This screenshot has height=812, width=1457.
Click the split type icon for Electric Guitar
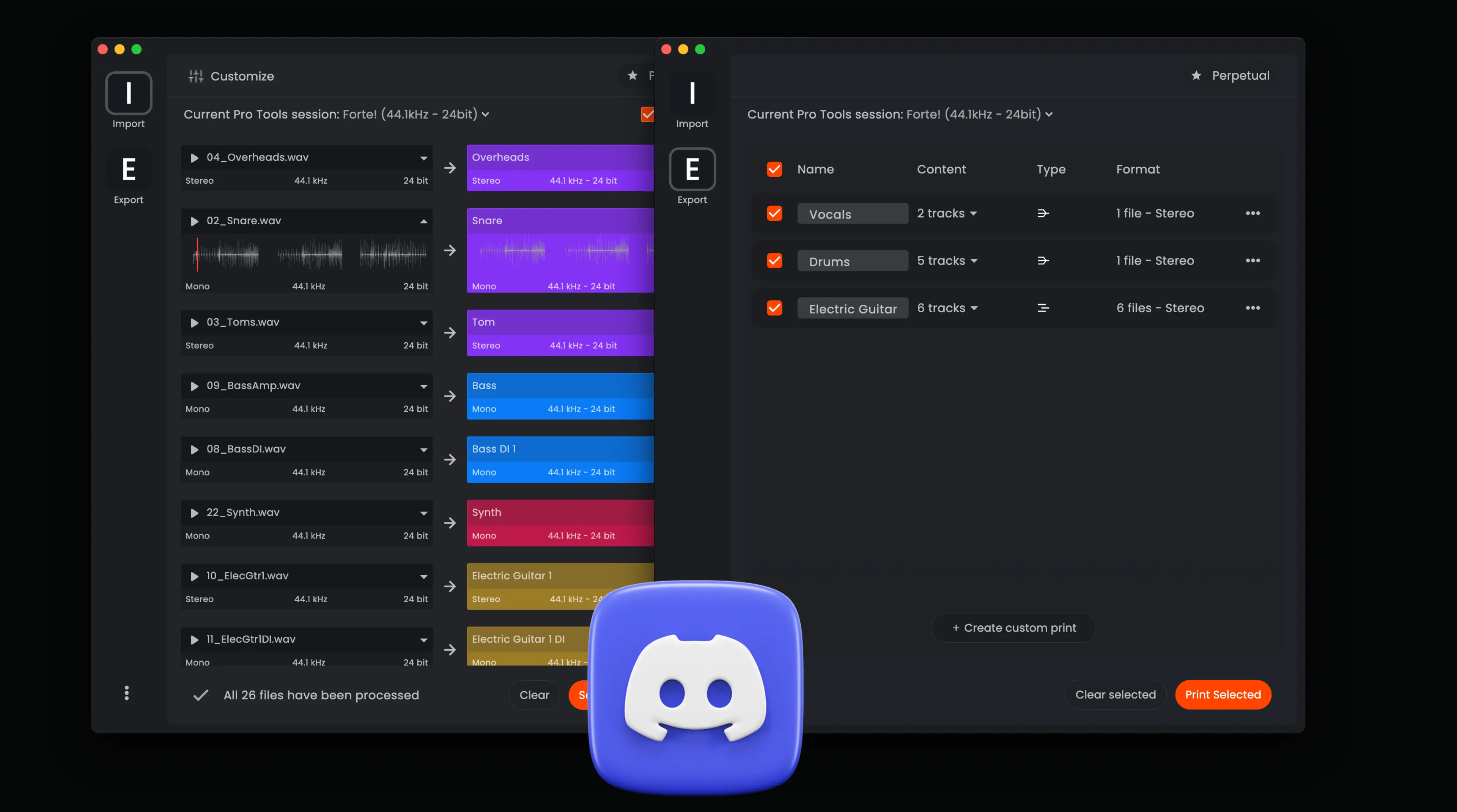(1043, 308)
